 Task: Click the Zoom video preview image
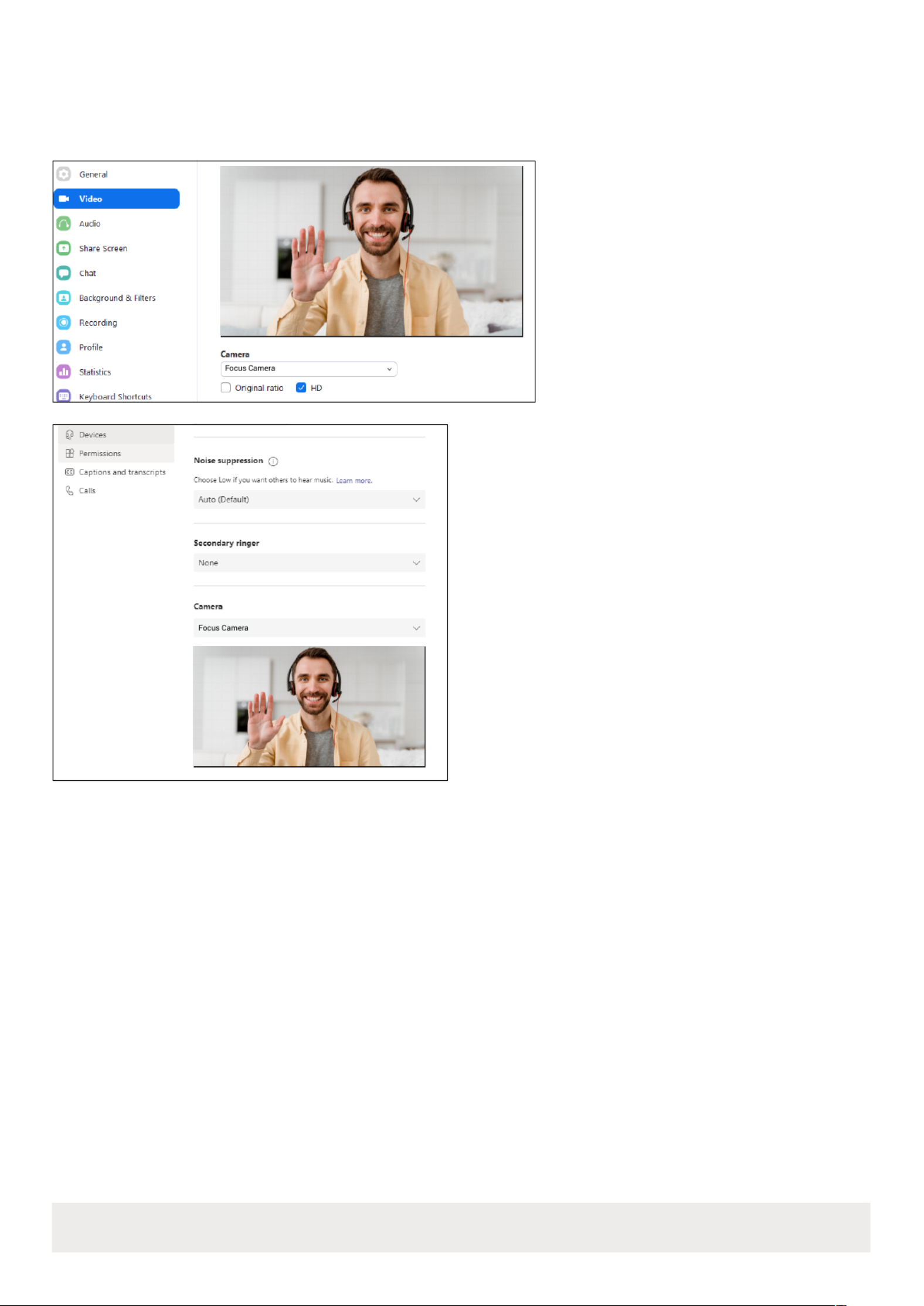(371, 251)
